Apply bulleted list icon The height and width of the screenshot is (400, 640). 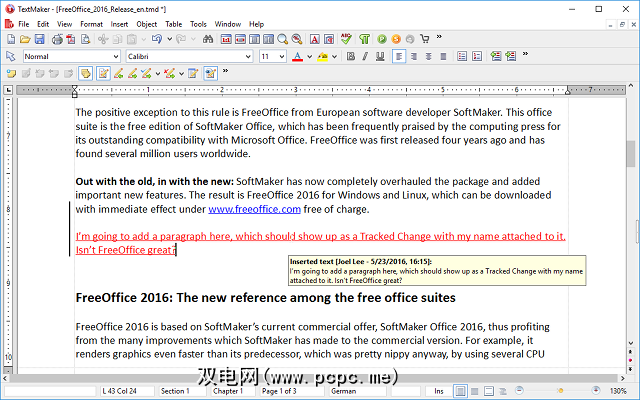tap(462, 56)
